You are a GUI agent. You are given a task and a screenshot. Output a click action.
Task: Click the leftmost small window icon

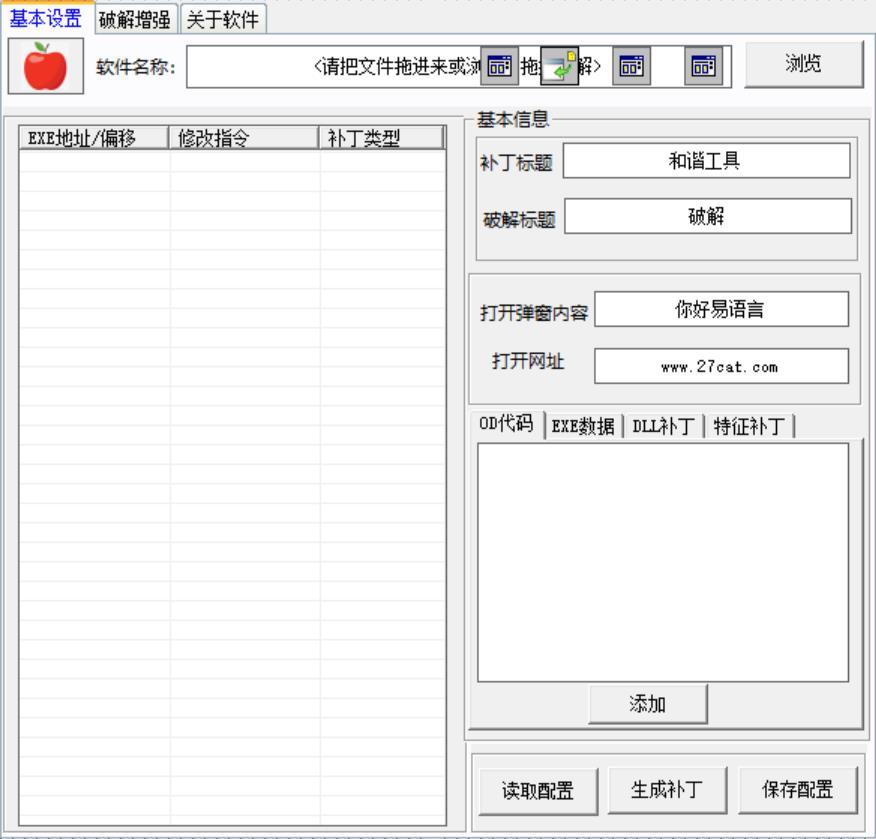pyautogui.click(x=499, y=67)
